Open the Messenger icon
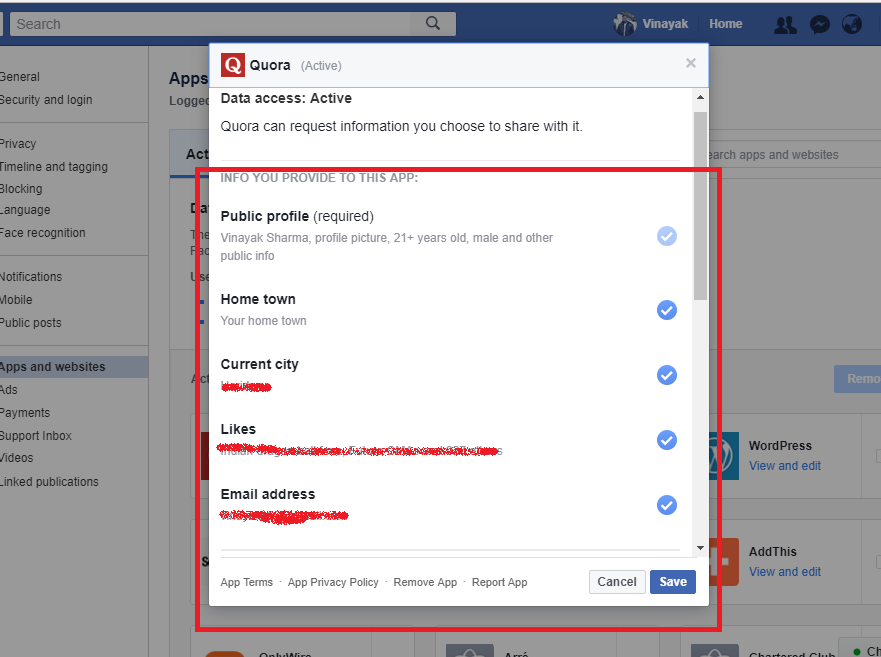This screenshot has width=881, height=657. 819,24
